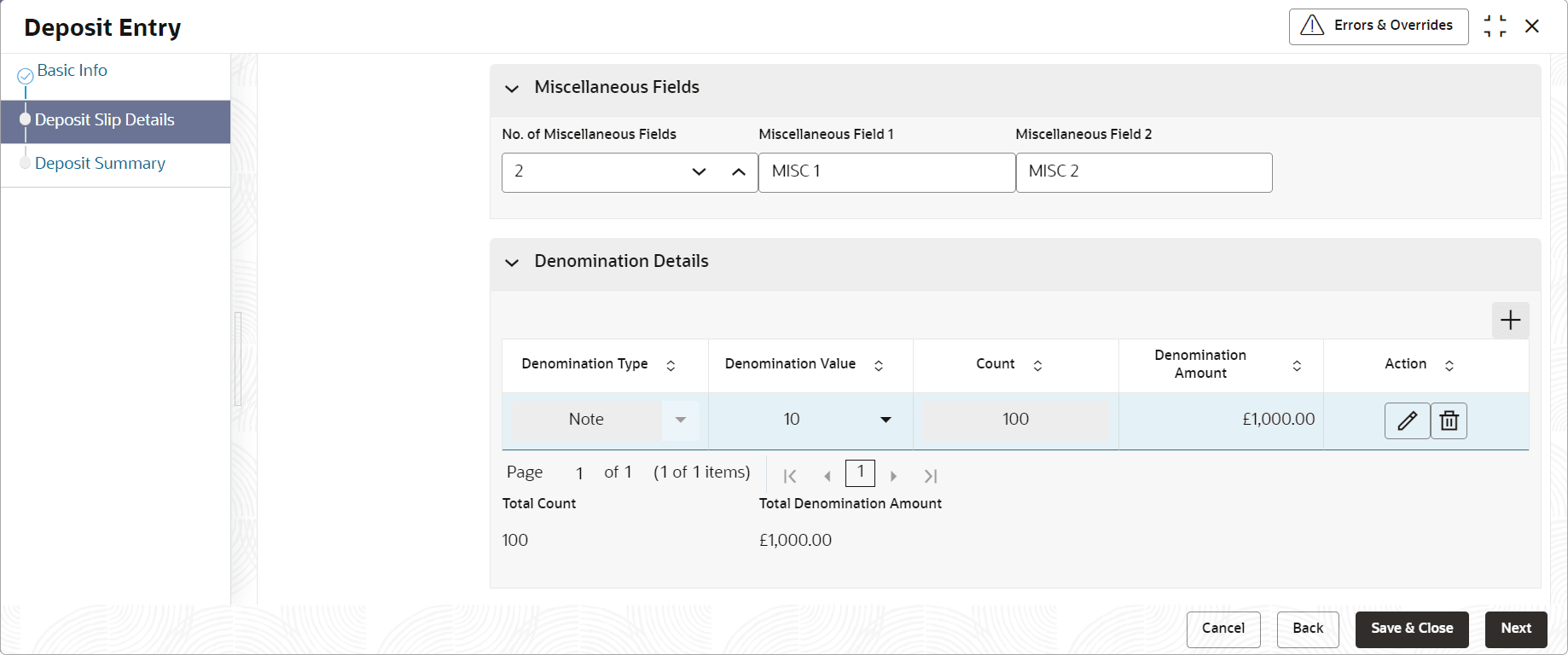Collapse the Miscellaneous Fields section
1568x655 pixels.
(x=512, y=89)
